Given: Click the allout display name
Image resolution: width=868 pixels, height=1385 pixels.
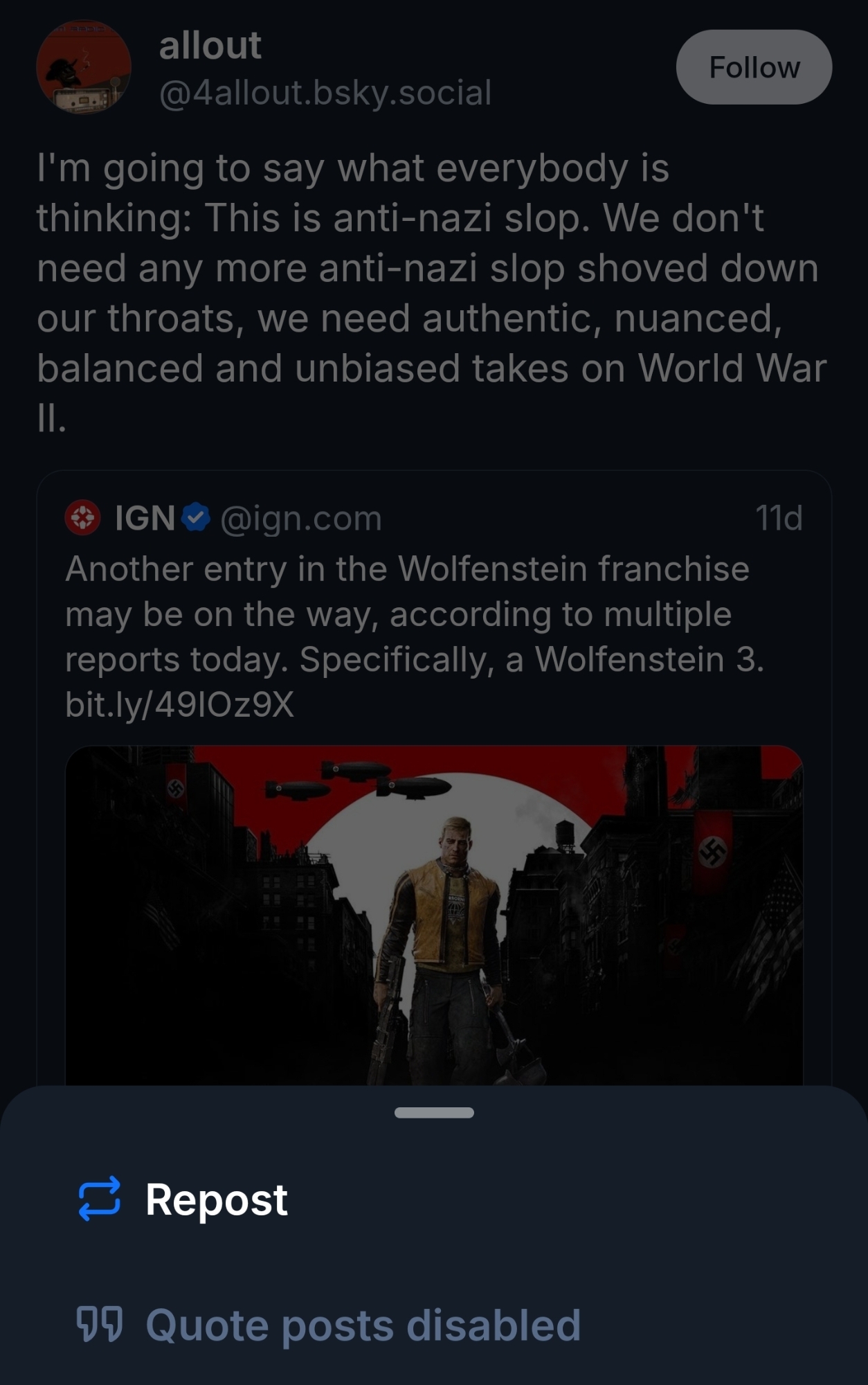Looking at the screenshot, I should [x=210, y=46].
